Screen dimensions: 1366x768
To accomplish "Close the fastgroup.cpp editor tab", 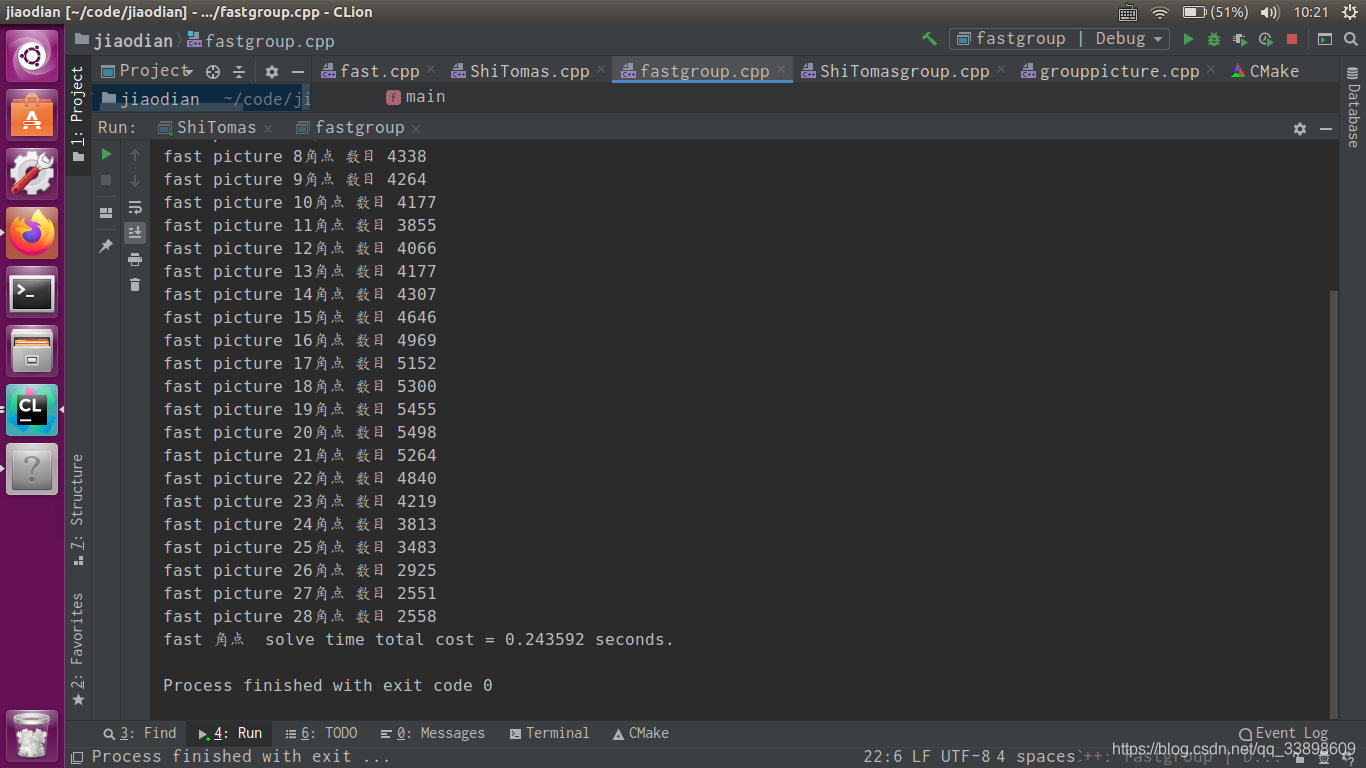I will click(x=780, y=70).
